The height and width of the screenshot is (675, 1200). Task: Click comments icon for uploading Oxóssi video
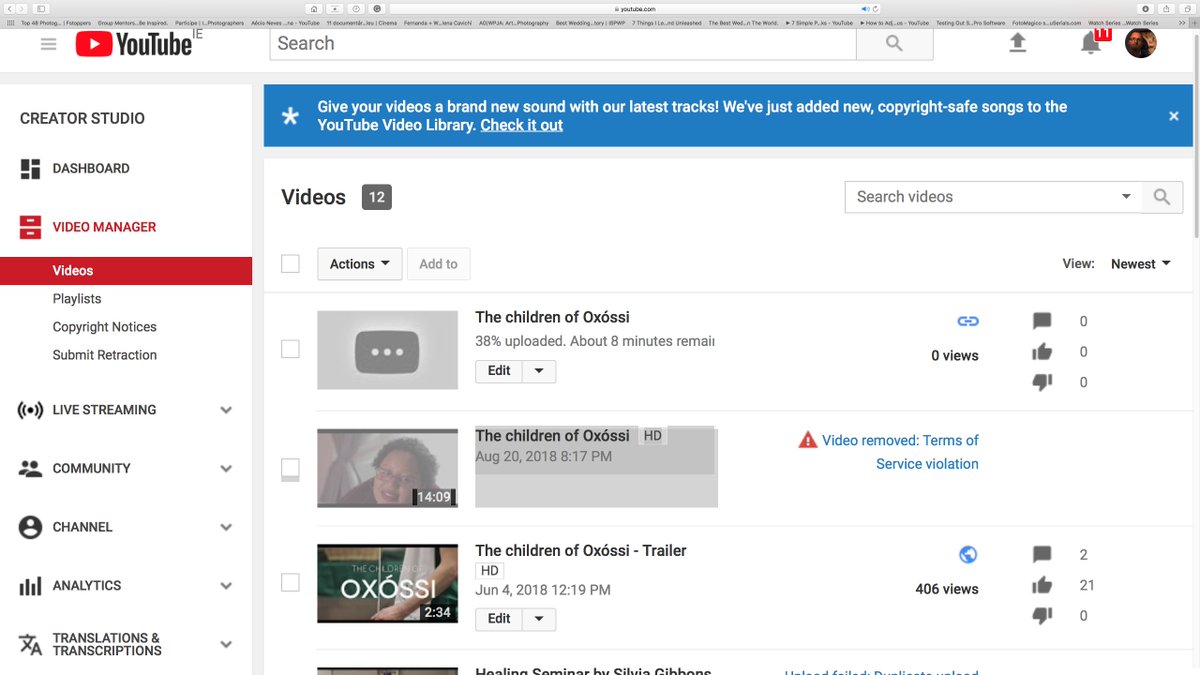(x=1042, y=321)
